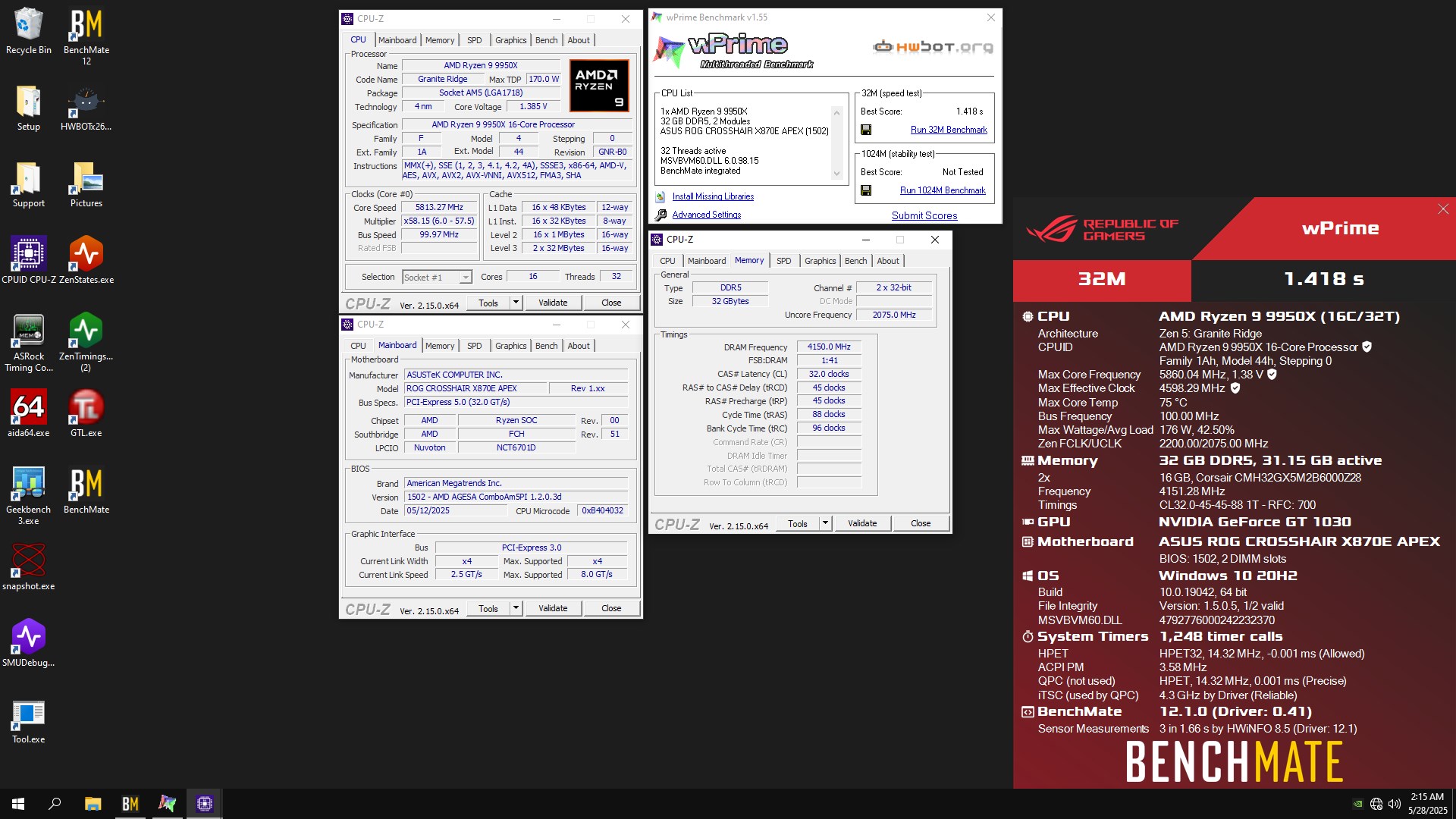Select CPU tab in Mainboard CPU-Z window
Image resolution: width=1456 pixels, height=819 pixels.
[x=358, y=346]
